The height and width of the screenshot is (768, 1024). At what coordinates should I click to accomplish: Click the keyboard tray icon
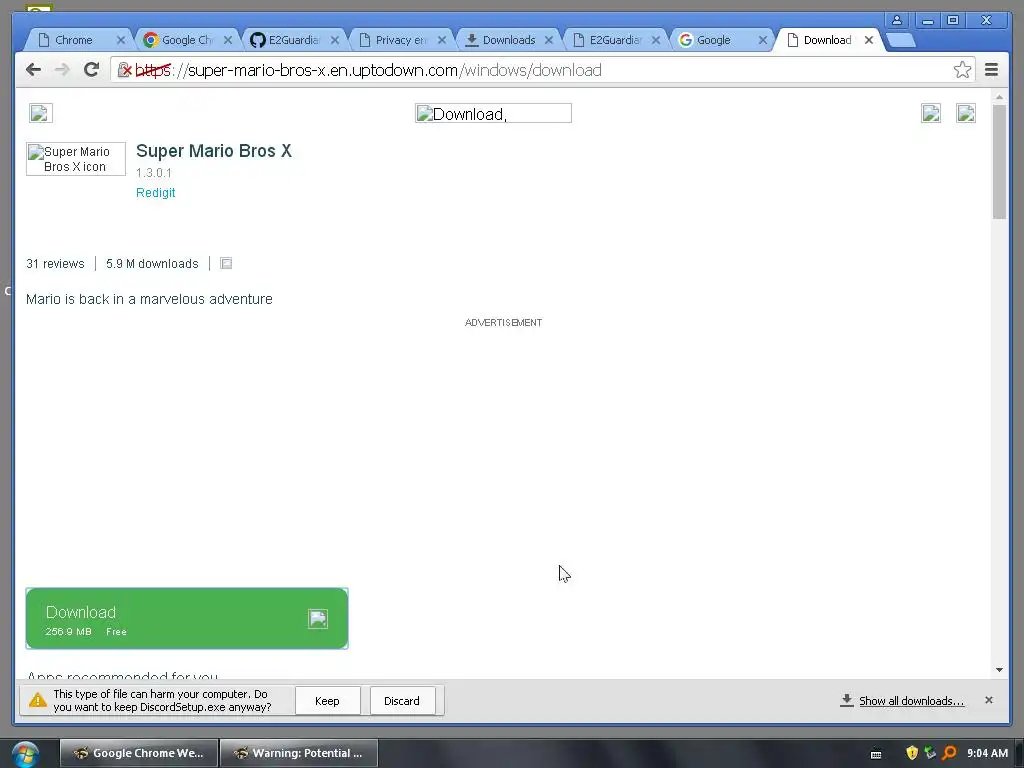coord(876,754)
